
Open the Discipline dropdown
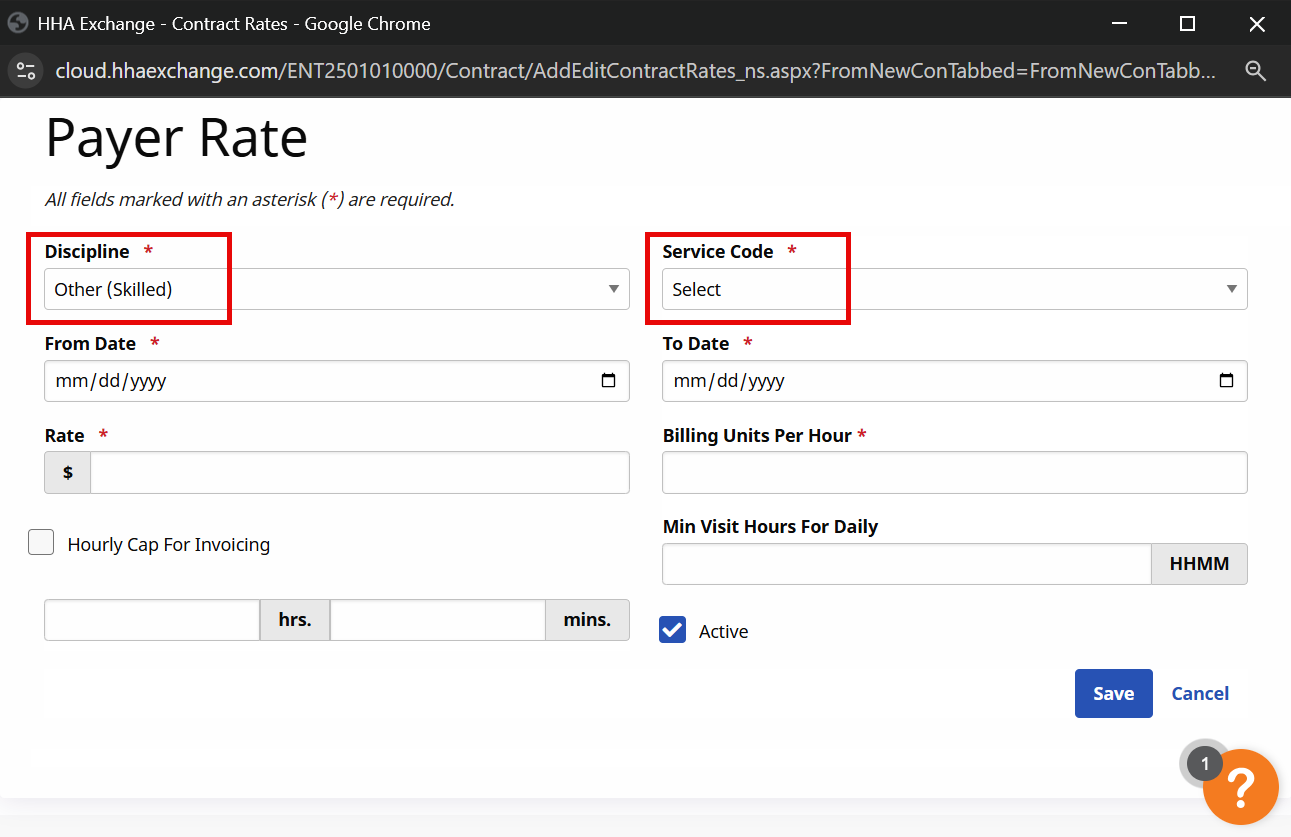[x=336, y=289]
